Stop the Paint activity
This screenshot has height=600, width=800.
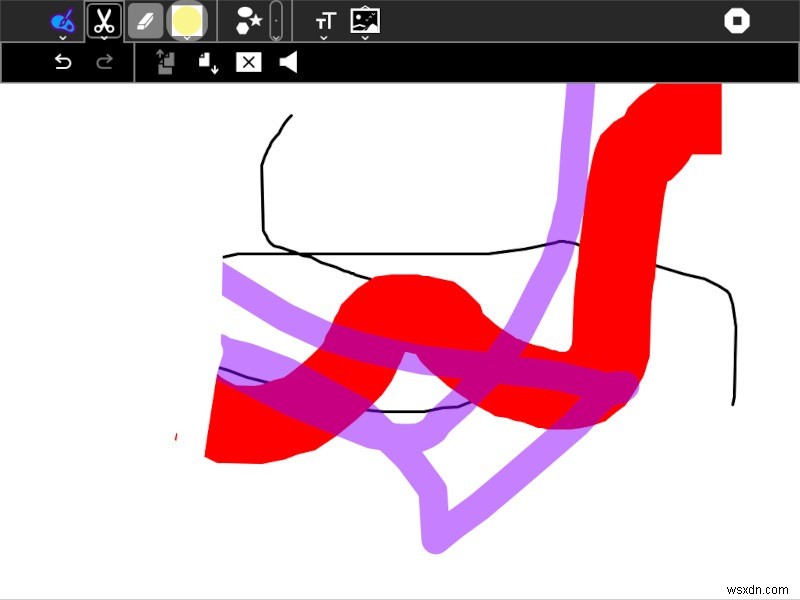point(737,21)
